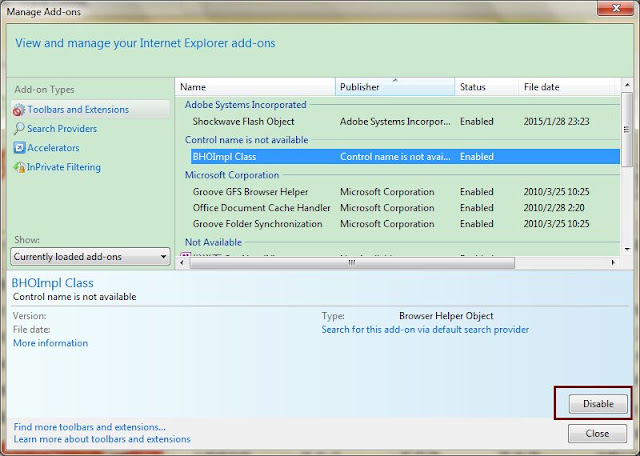Click Enabled status of Shockwave Flash Object

click(477, 122)
